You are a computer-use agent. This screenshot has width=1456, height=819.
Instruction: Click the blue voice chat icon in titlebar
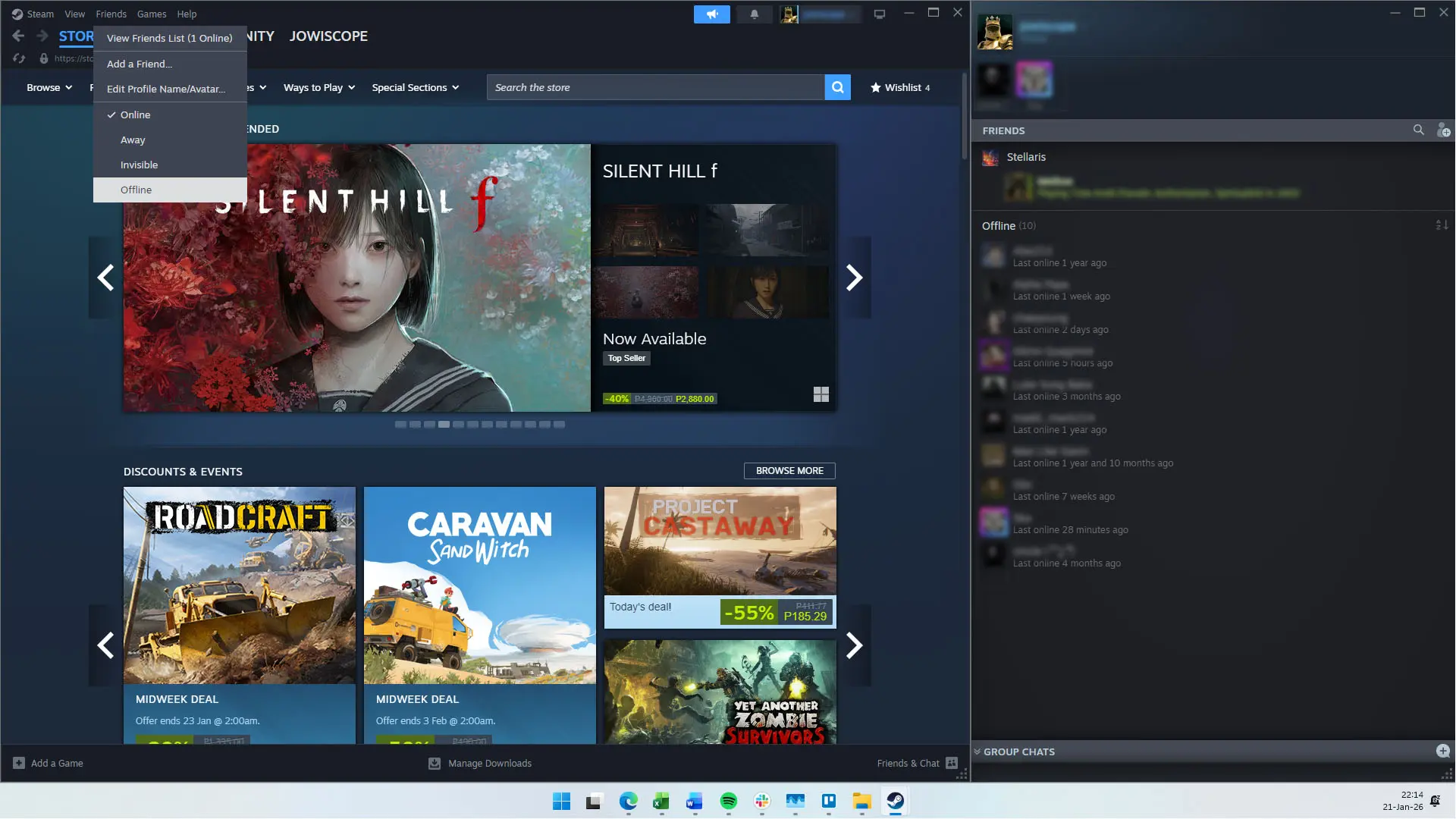click(711, 14)
